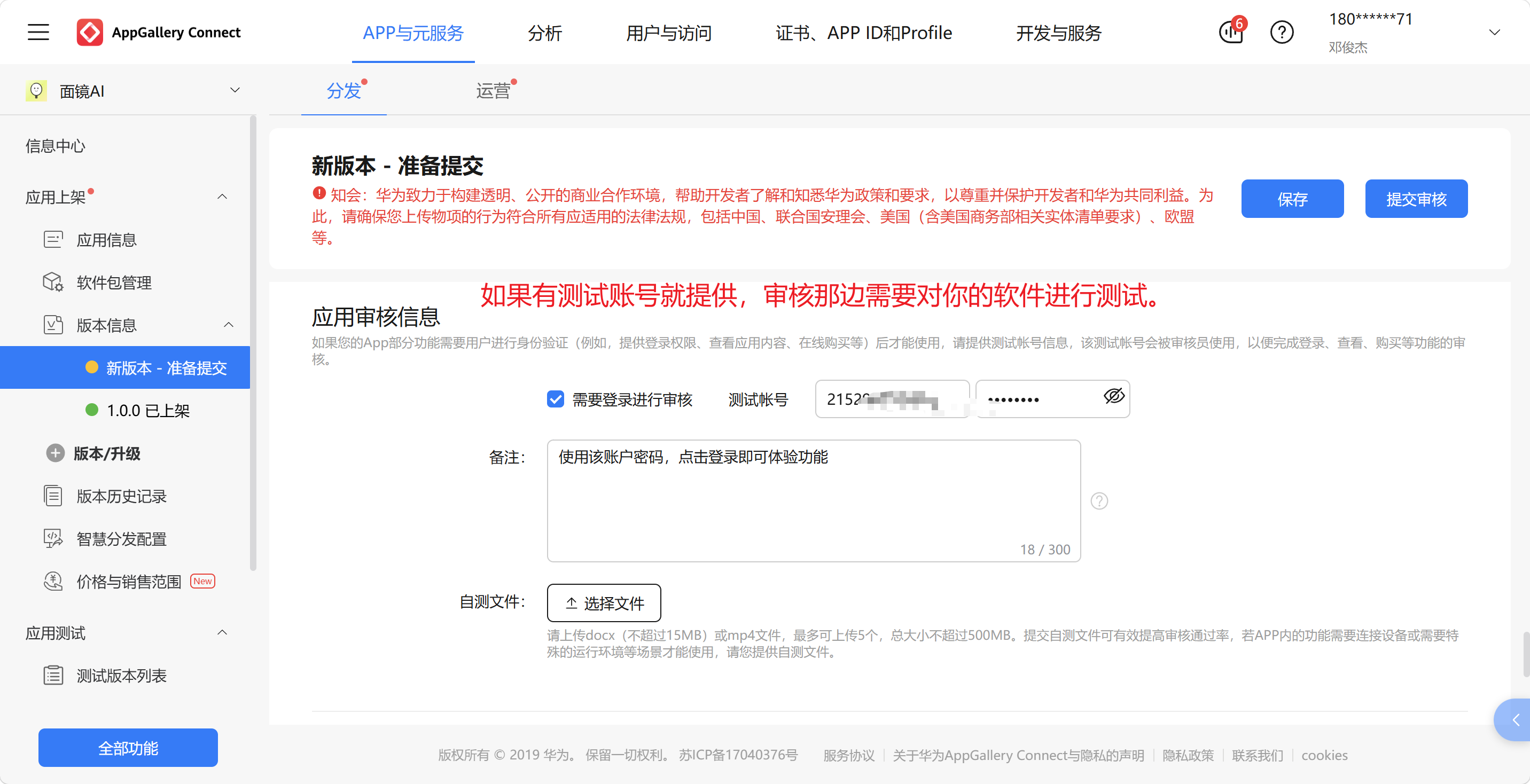
Task: Click the 苏ICP备17040376号 footer text
Action: (738, 755)
